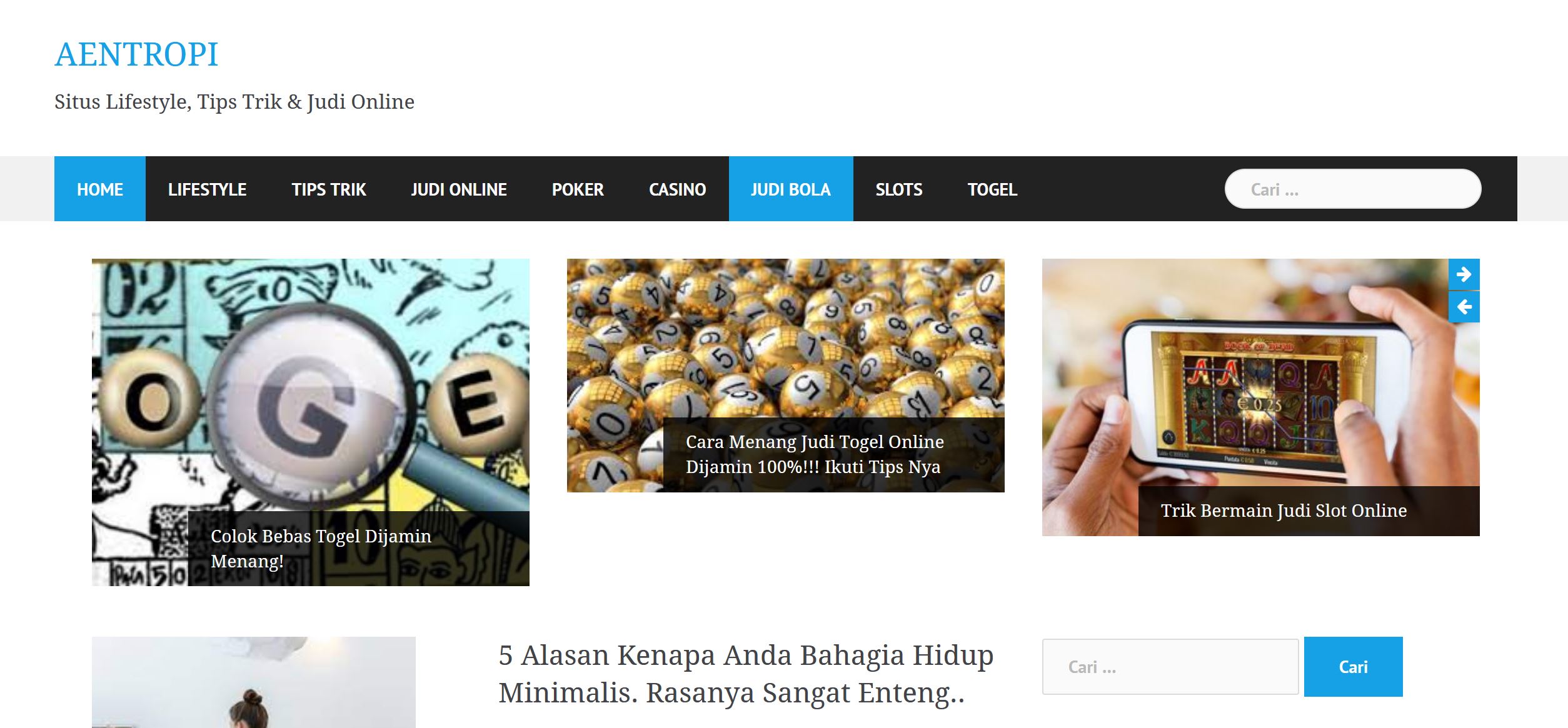Click the AENTROPI site title
Screen dimensions: 1568x728
(x=136, y=54)
